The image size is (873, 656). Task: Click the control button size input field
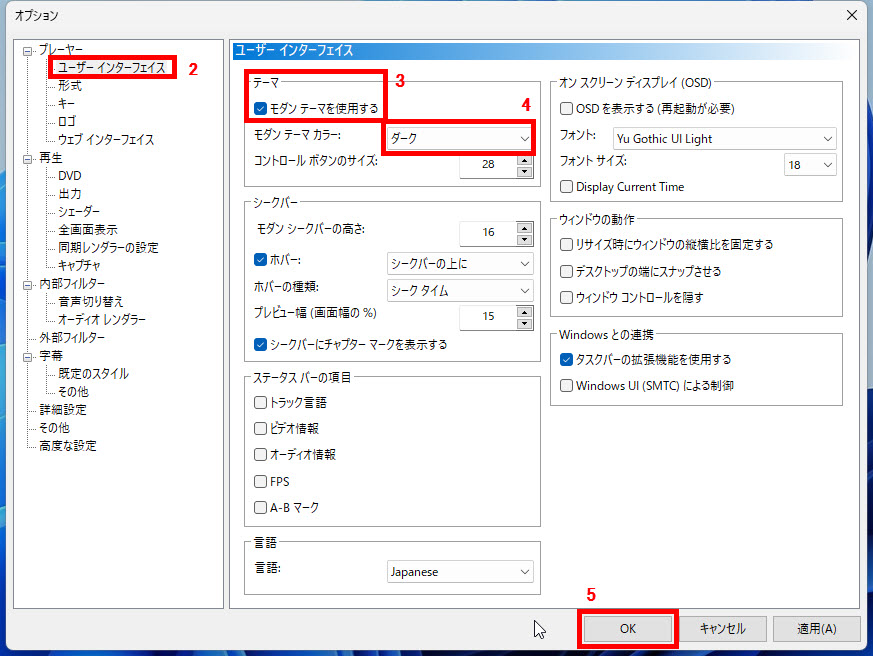click(x=487, y=165)
